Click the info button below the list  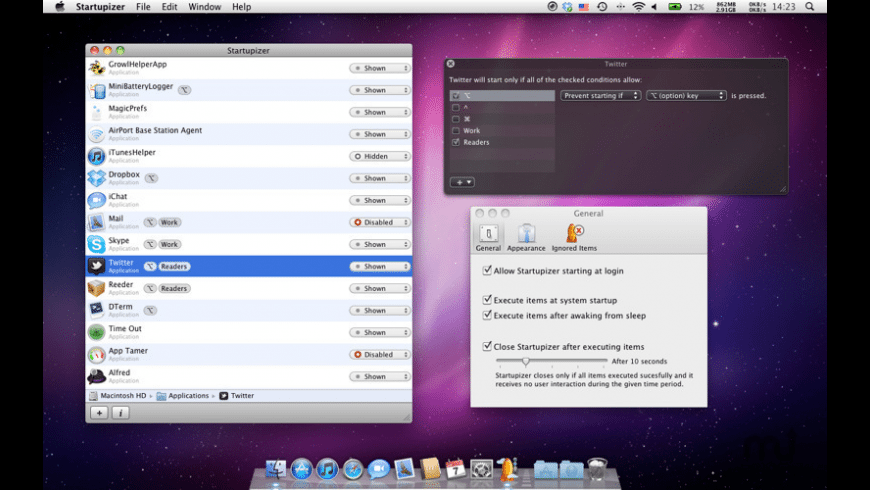[119, 412]
